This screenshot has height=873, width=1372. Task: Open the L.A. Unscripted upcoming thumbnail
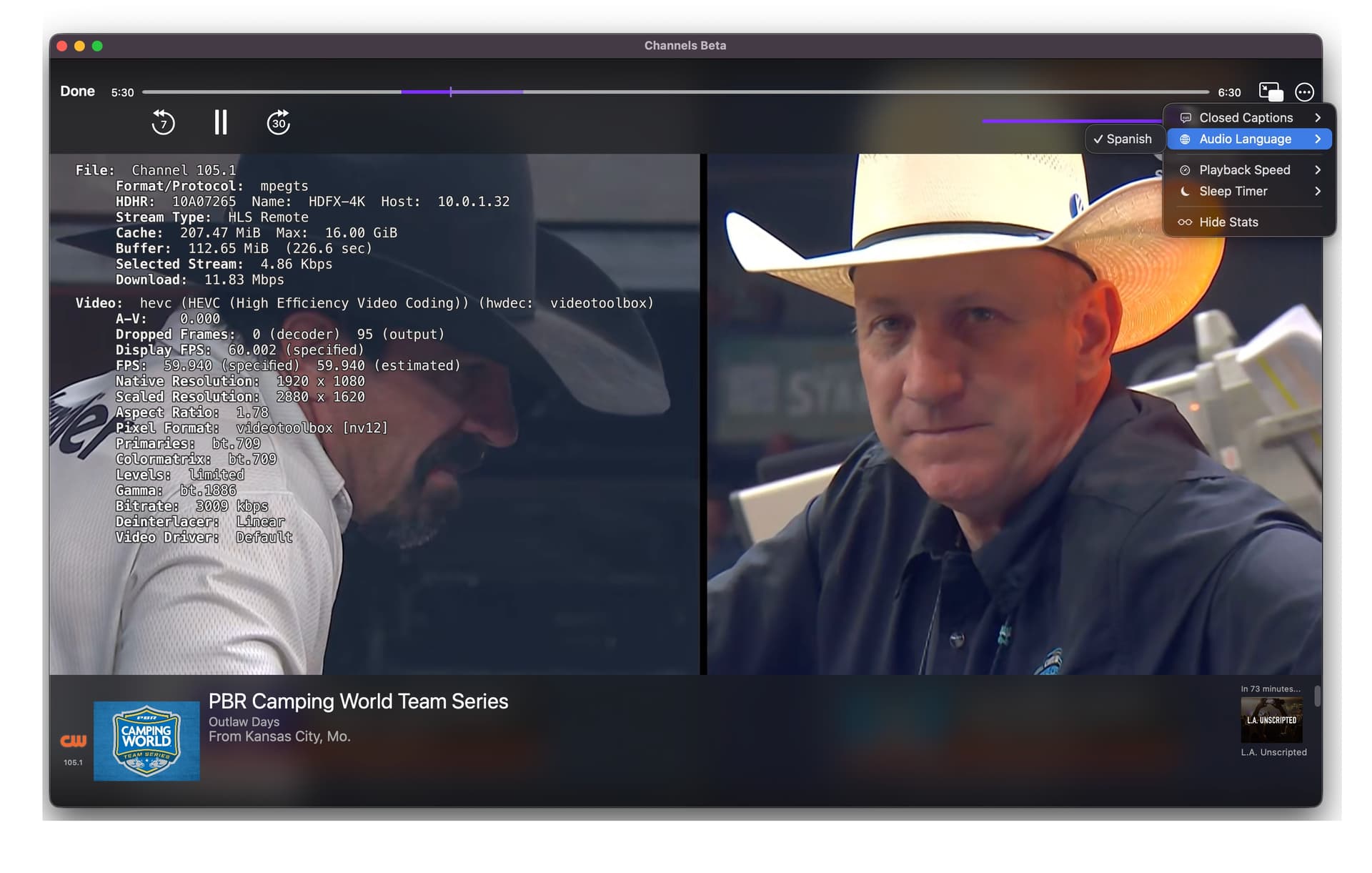1271,720
